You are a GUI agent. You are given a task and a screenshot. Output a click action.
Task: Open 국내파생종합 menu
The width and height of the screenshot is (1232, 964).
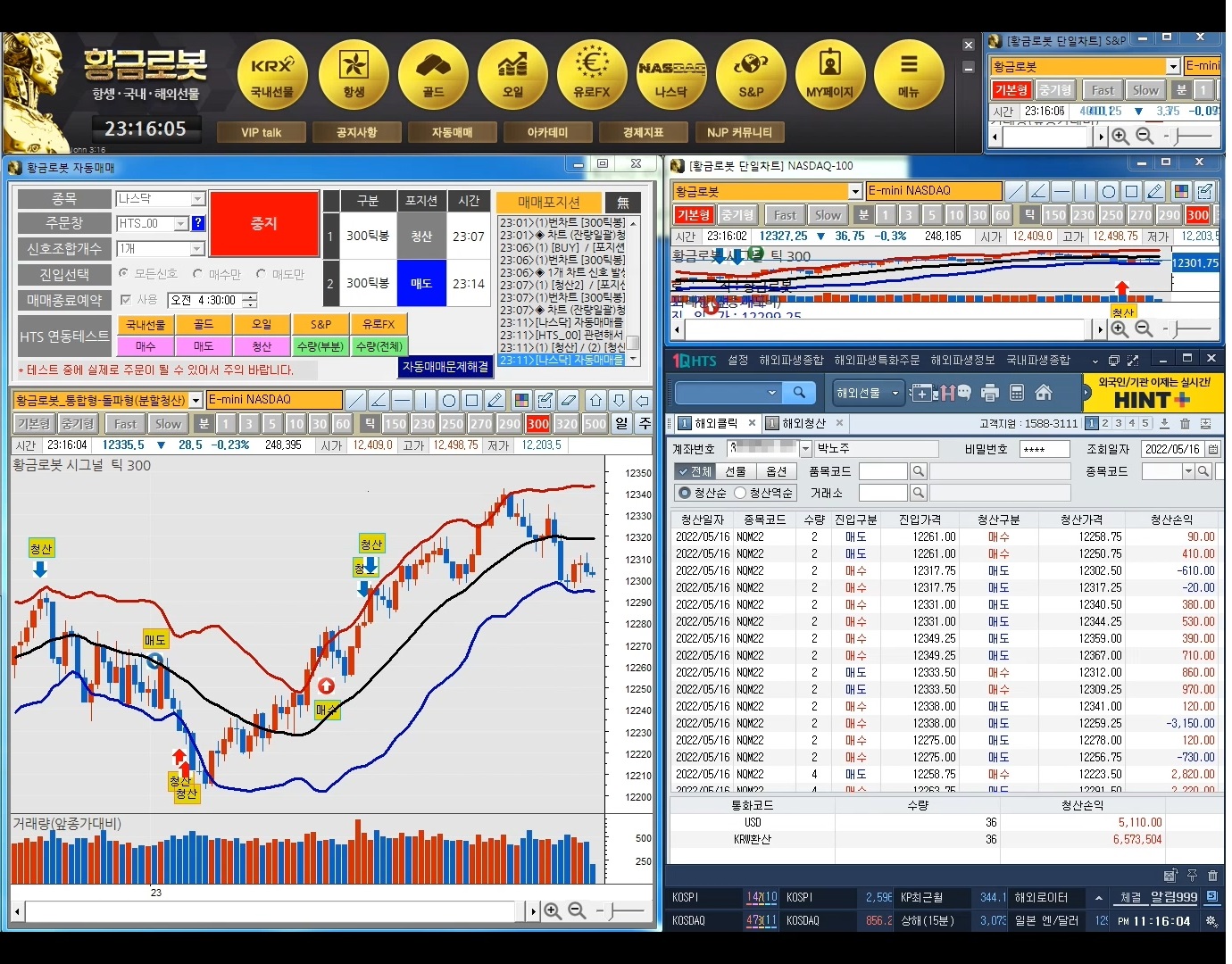1038,361
